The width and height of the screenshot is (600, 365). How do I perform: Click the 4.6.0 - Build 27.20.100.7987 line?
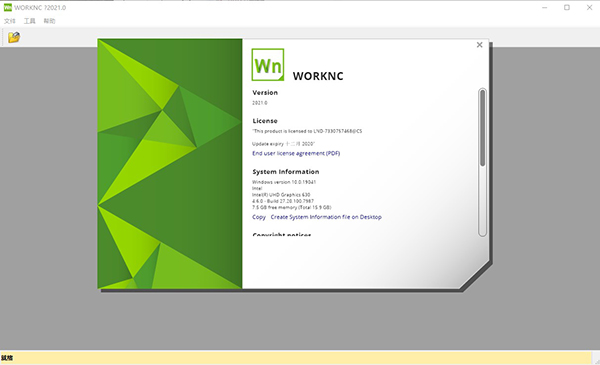(x=283, y=201)
